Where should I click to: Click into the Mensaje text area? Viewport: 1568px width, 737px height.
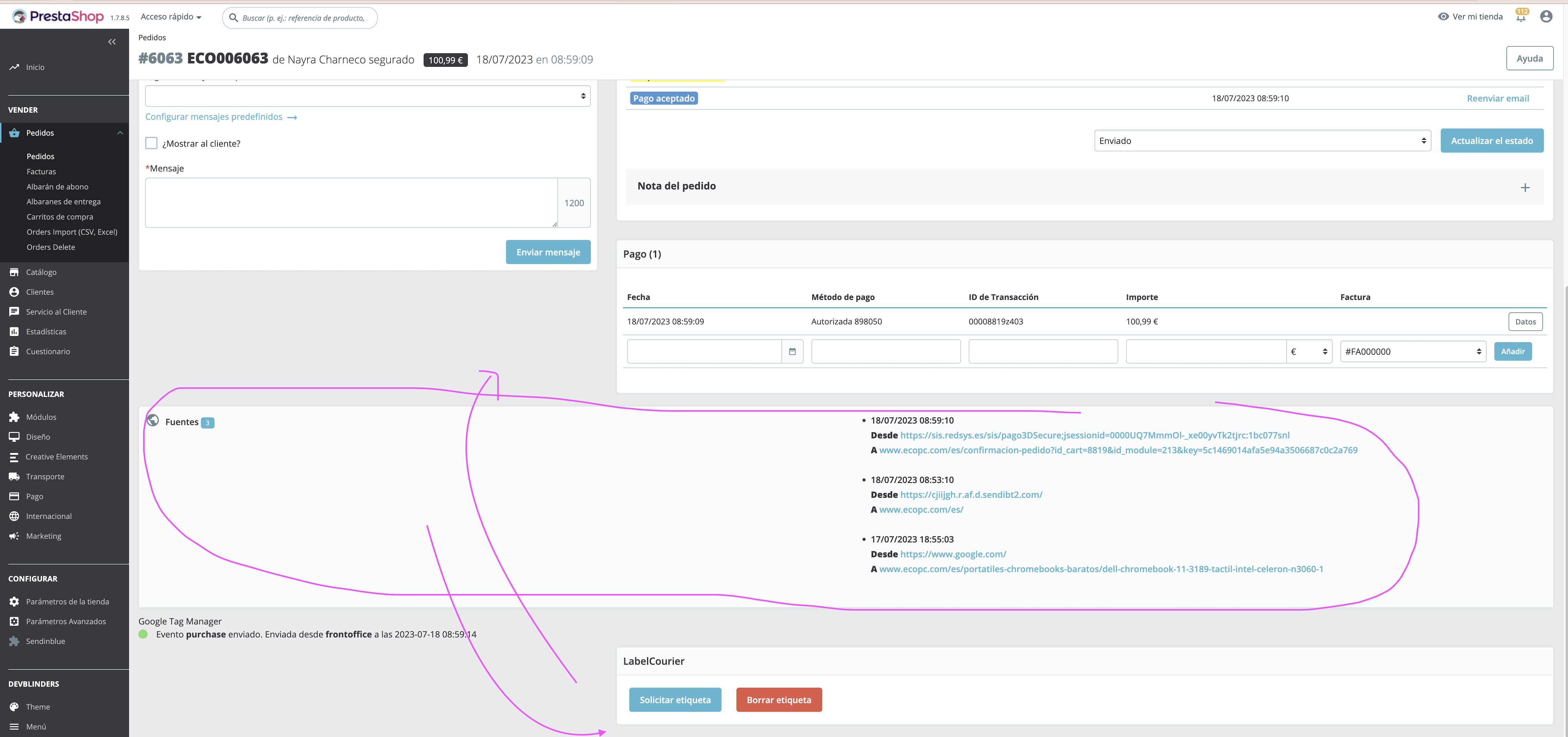(351, 203)
